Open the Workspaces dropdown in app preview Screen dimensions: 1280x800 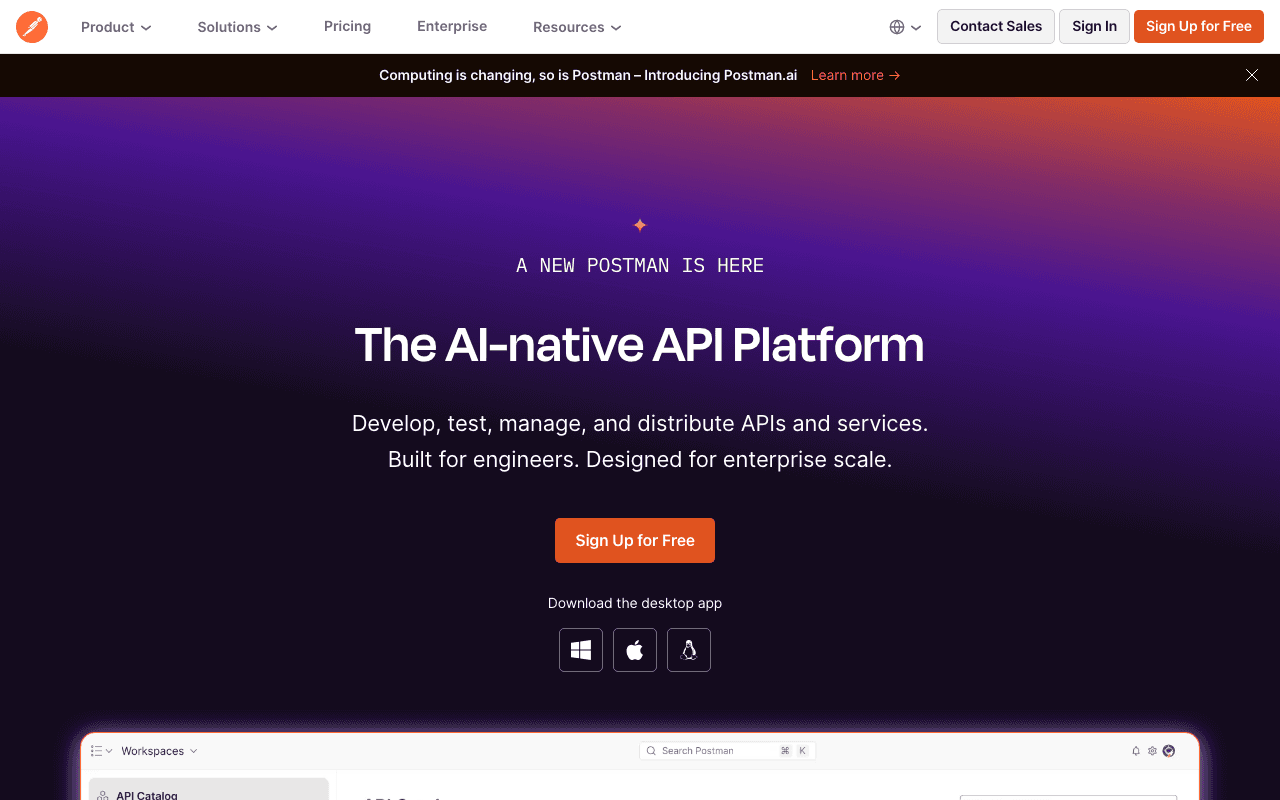159,751
